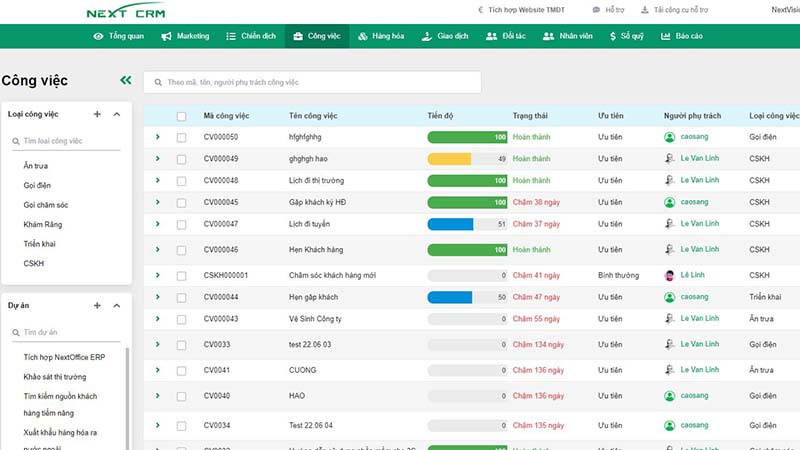Focus the task search field
Image resolution: width=800 pixels, height=450 pixels.
pos(312,82)
